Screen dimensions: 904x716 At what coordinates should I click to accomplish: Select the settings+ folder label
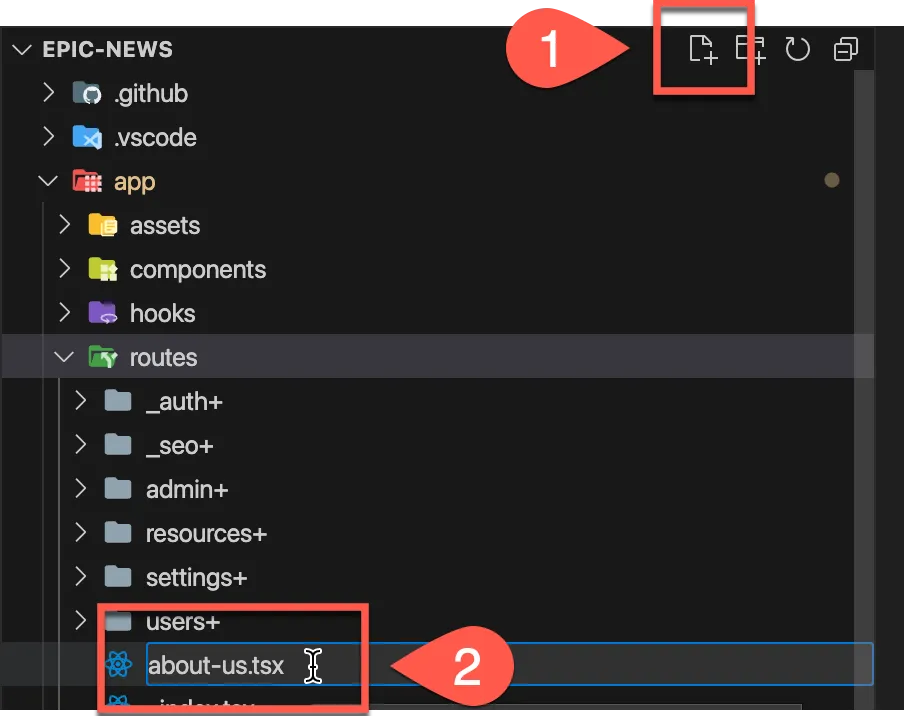197,578
